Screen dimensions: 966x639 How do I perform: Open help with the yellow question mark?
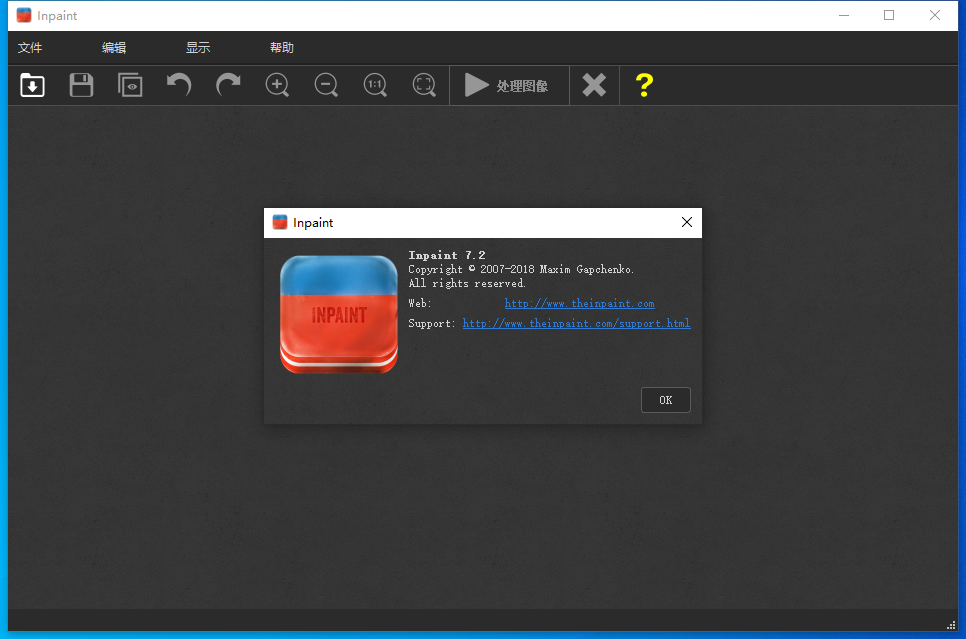[x=644, y=85]
